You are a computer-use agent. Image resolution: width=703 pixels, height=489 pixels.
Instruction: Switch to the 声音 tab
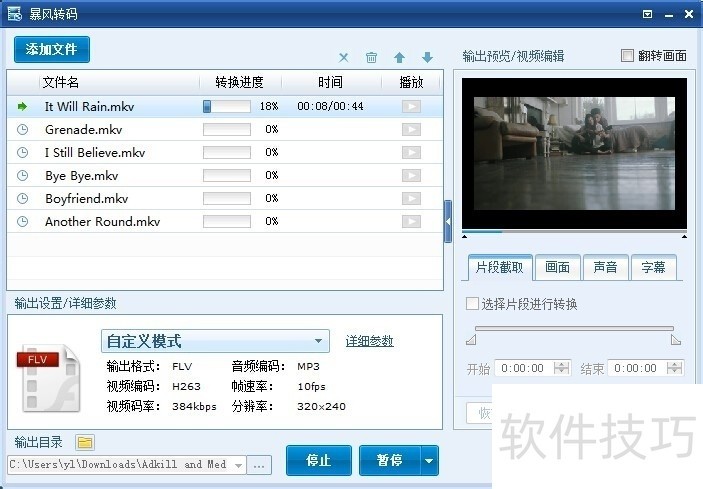point(605,268)
